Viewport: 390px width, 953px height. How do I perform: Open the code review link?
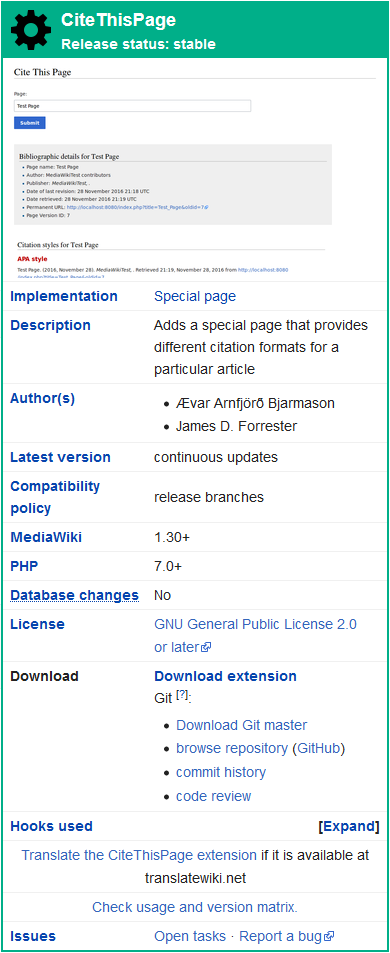pyautogui.click(x=214, y=796)
